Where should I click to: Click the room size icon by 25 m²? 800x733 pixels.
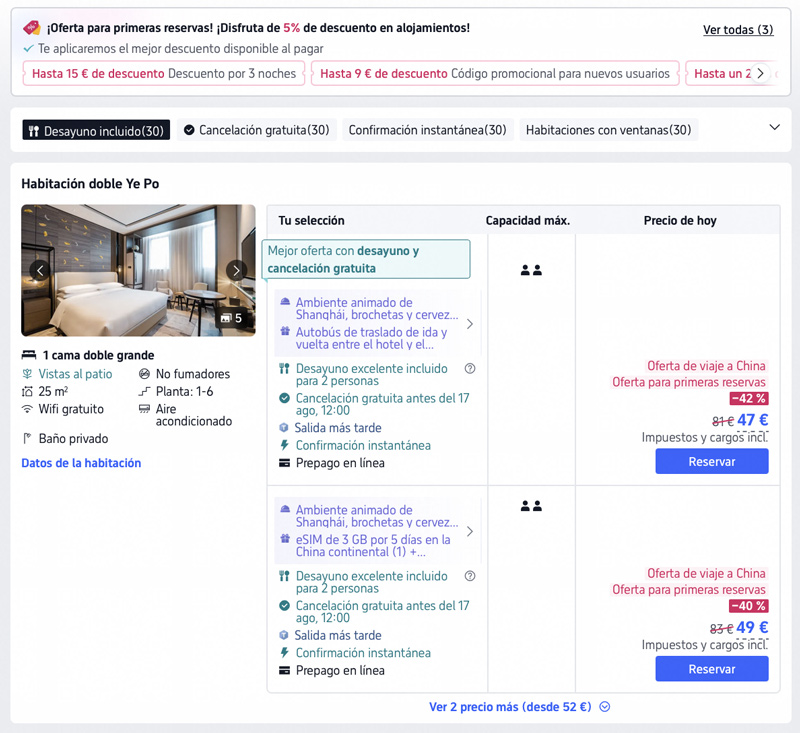(27, 392)
